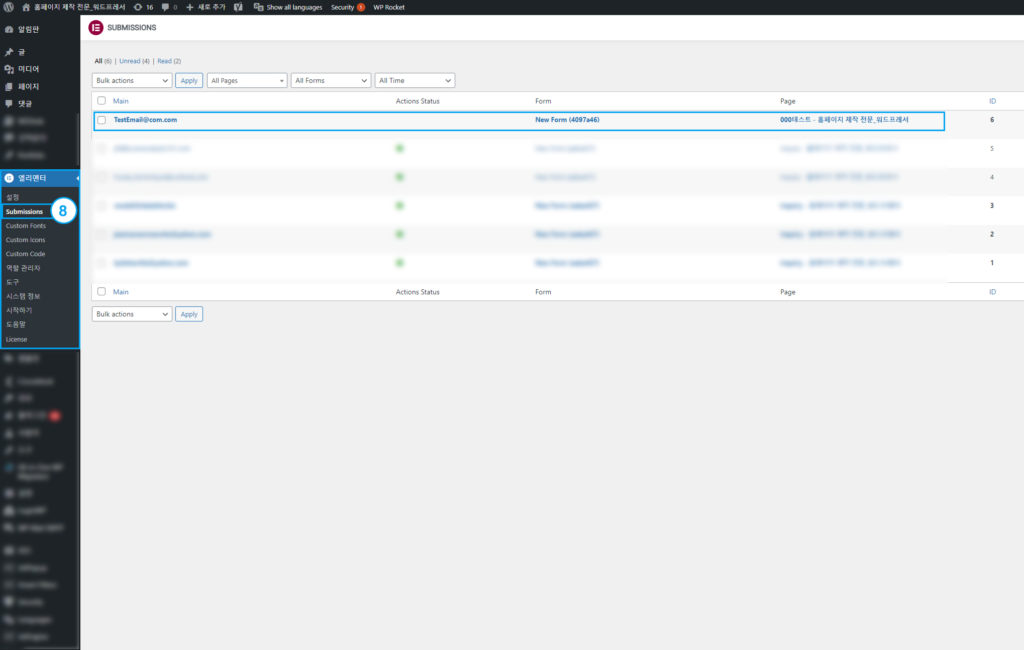Open Custom Fonts in Elementor submenu

pos(26,226)
